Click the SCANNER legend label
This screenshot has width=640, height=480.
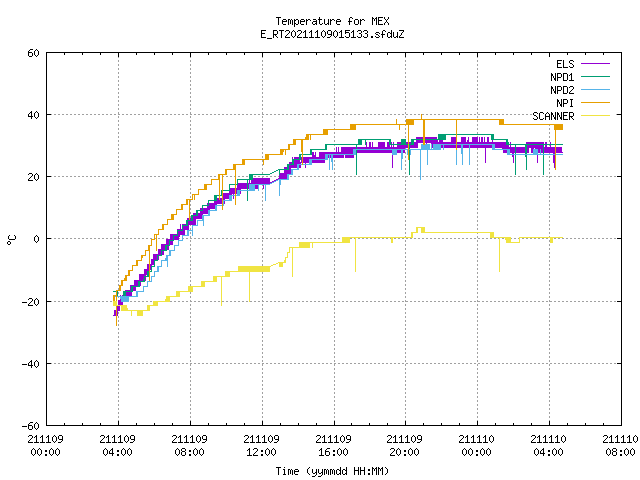pos(553,116)
